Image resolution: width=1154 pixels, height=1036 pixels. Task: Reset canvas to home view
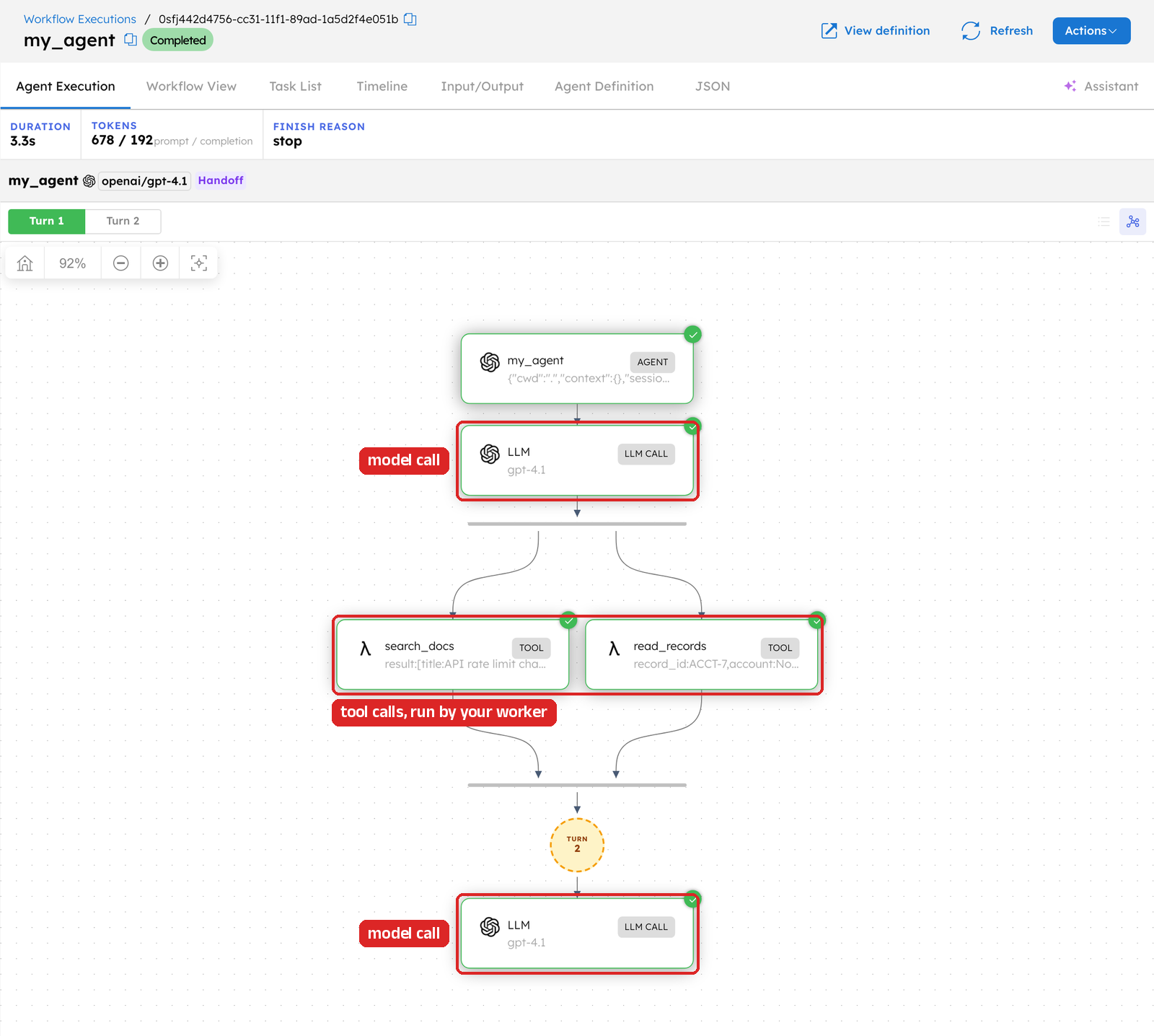(x=25, y=263)
